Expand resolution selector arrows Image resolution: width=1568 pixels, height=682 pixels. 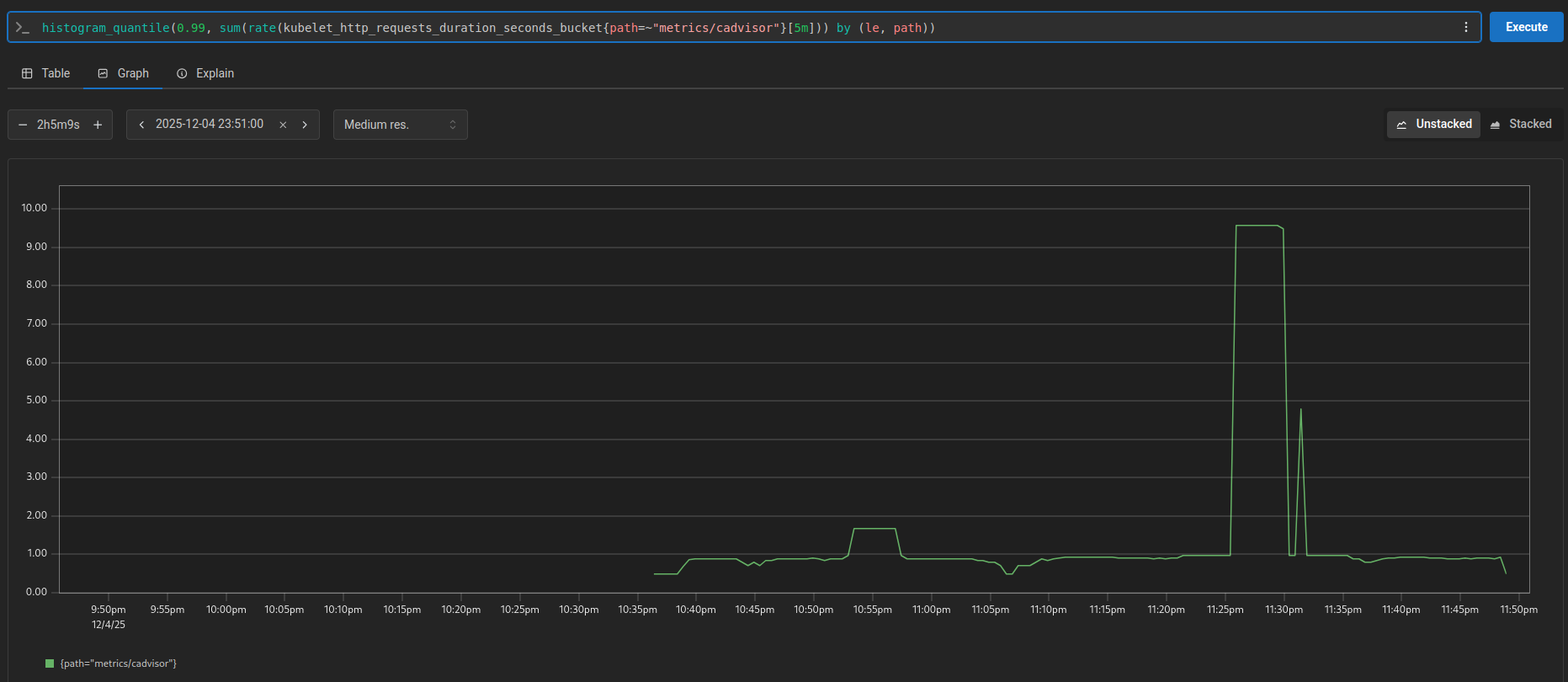[x=453, y=125]
